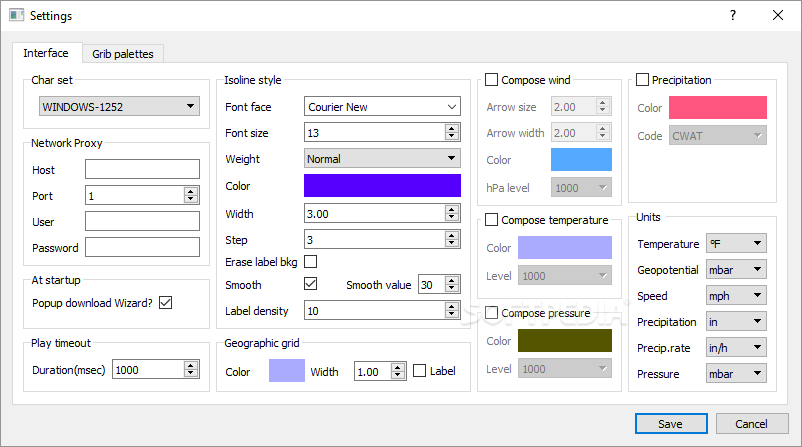
Task: Pick the Compose pressure olive color swatch
Action: [x=565, y=341]
